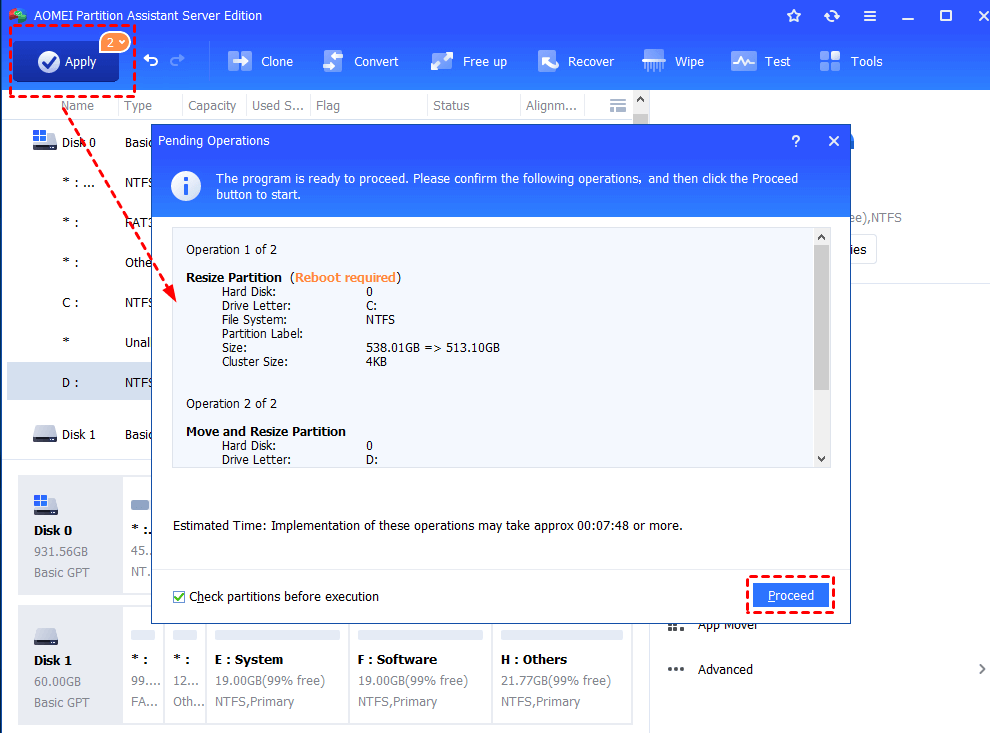
Task: Click the Move and Resize Partition heading
Action: point(266,431)
